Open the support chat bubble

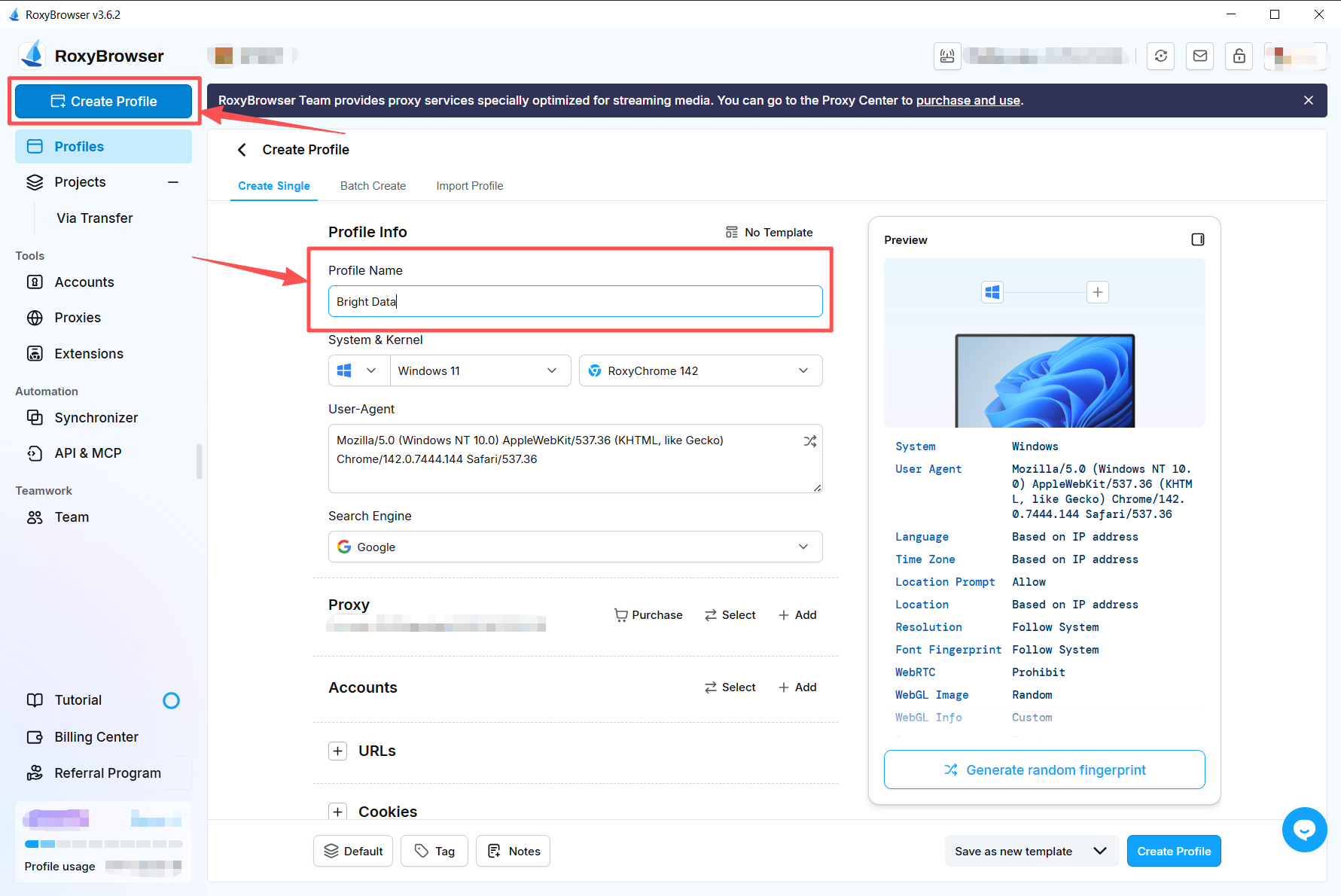click(x=1304, y=829)
